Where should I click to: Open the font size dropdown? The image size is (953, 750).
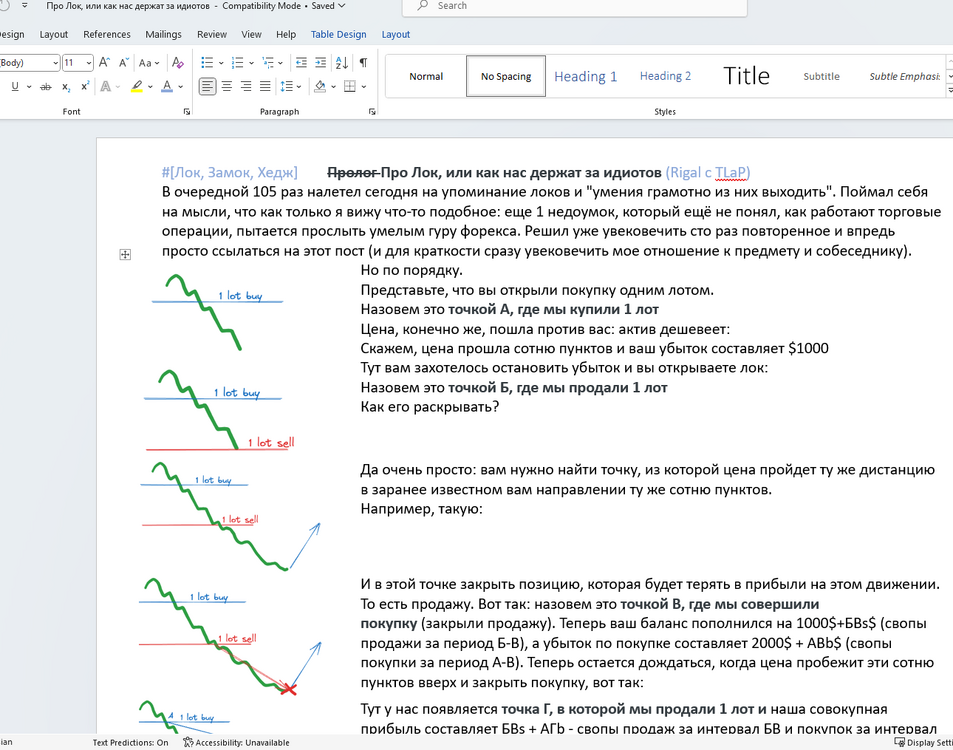point(89,63)
